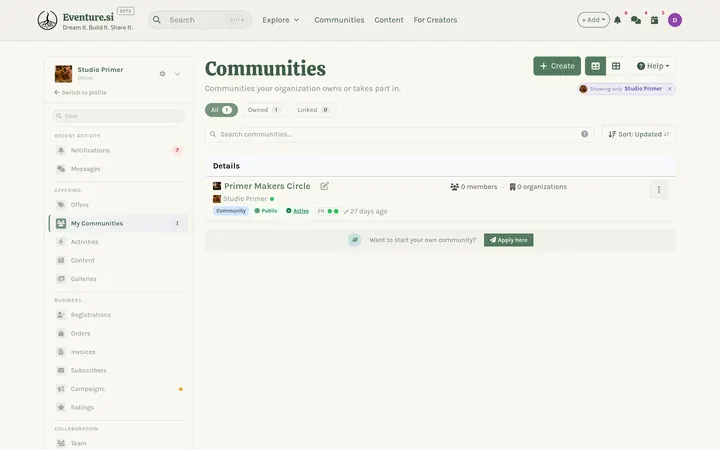
Task: Select My Communities in the sidebar
Action: 118,223
